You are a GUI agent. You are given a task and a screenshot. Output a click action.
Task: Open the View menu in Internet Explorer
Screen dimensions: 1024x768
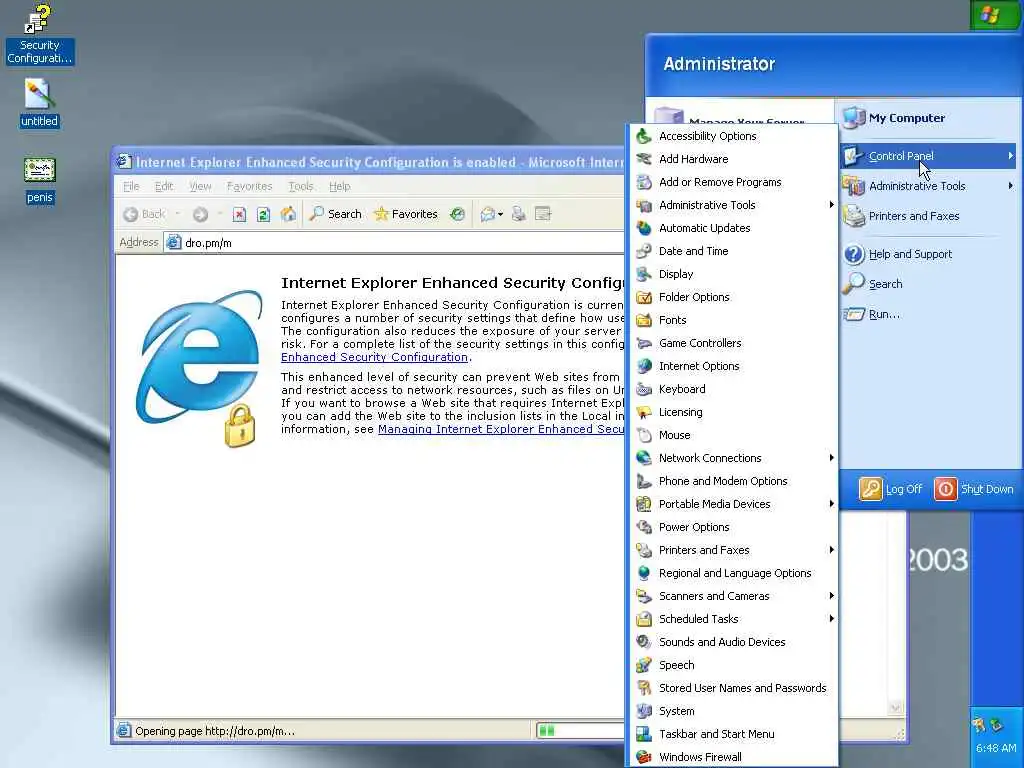tap(200, 186)
